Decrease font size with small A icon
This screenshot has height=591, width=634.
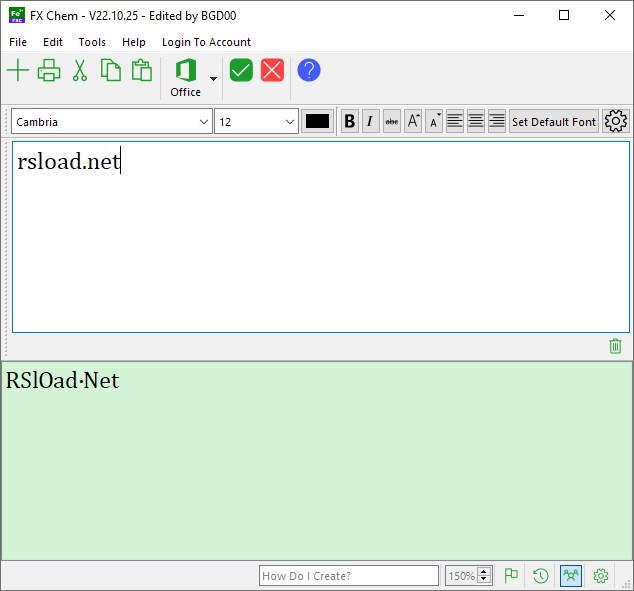(433, 121)
